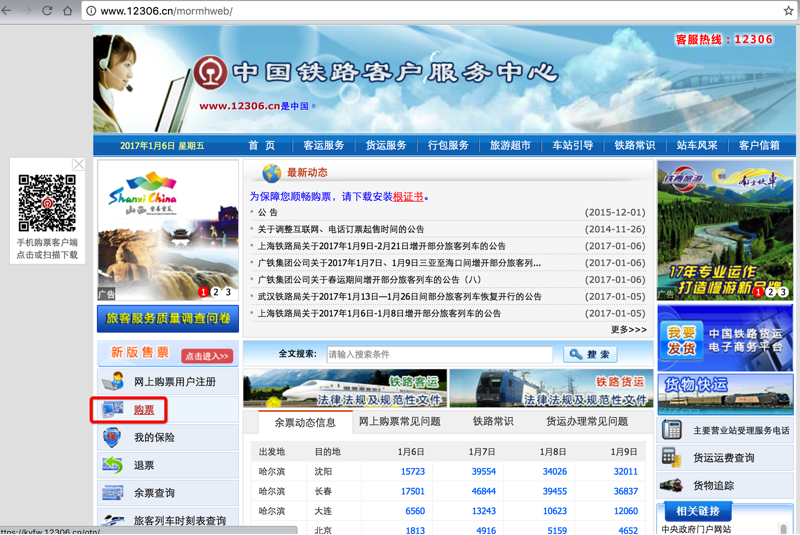Switch to the 货运办理常见问题 tab
Image resolution: width=800 pixels, height=535 pixels.
[587, 421]
